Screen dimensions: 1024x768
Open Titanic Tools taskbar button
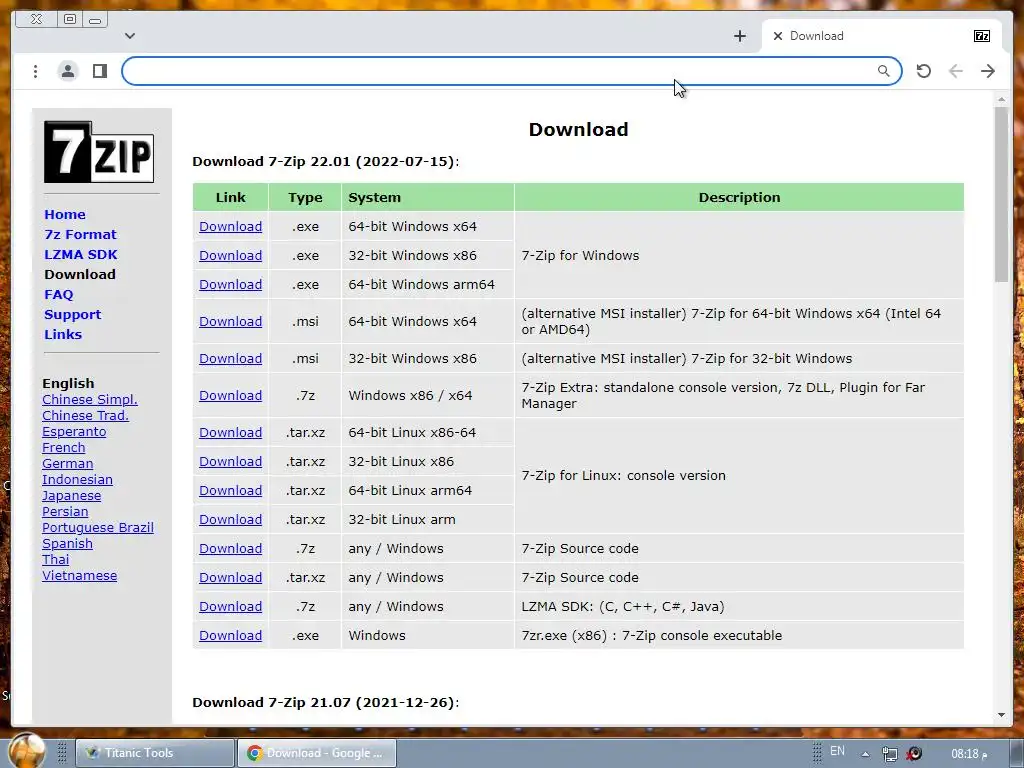tap(155, 753)
